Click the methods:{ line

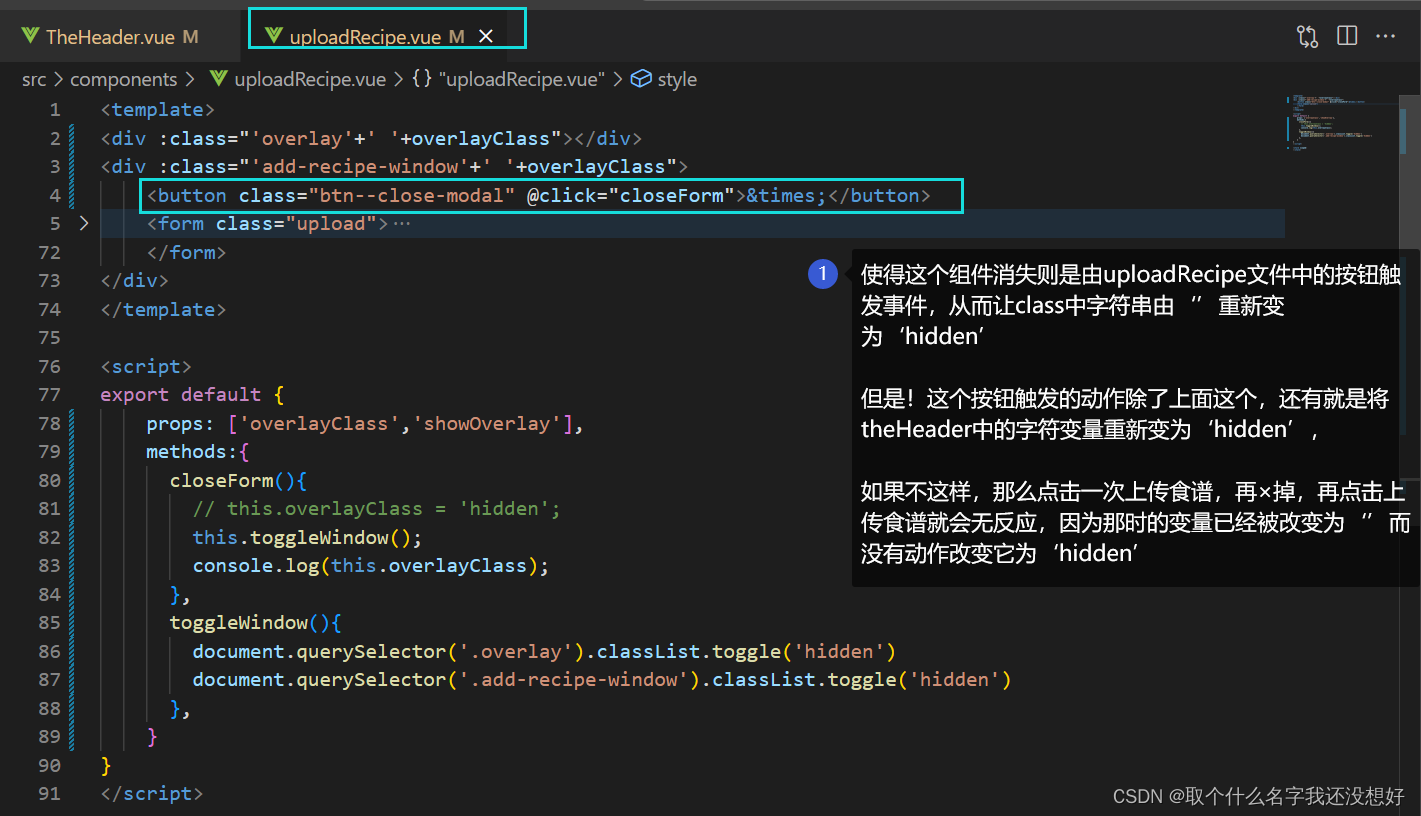(198, 452)
